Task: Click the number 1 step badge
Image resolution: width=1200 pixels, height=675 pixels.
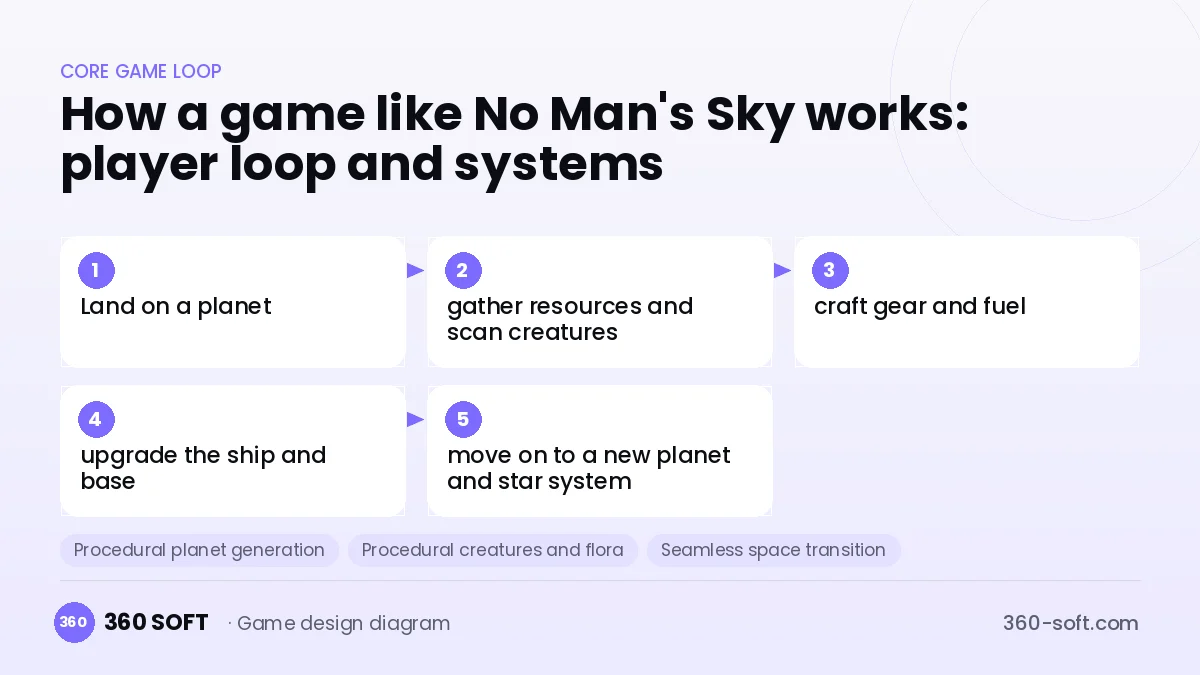Action: click(96, 270)
